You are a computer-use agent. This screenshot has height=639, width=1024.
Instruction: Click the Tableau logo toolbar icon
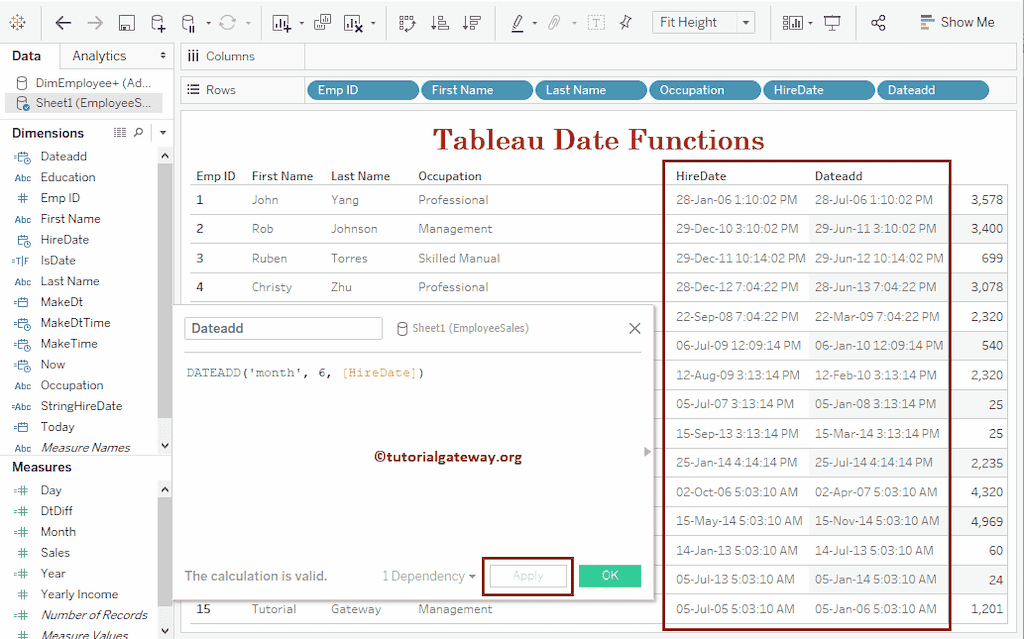[17, 21]
